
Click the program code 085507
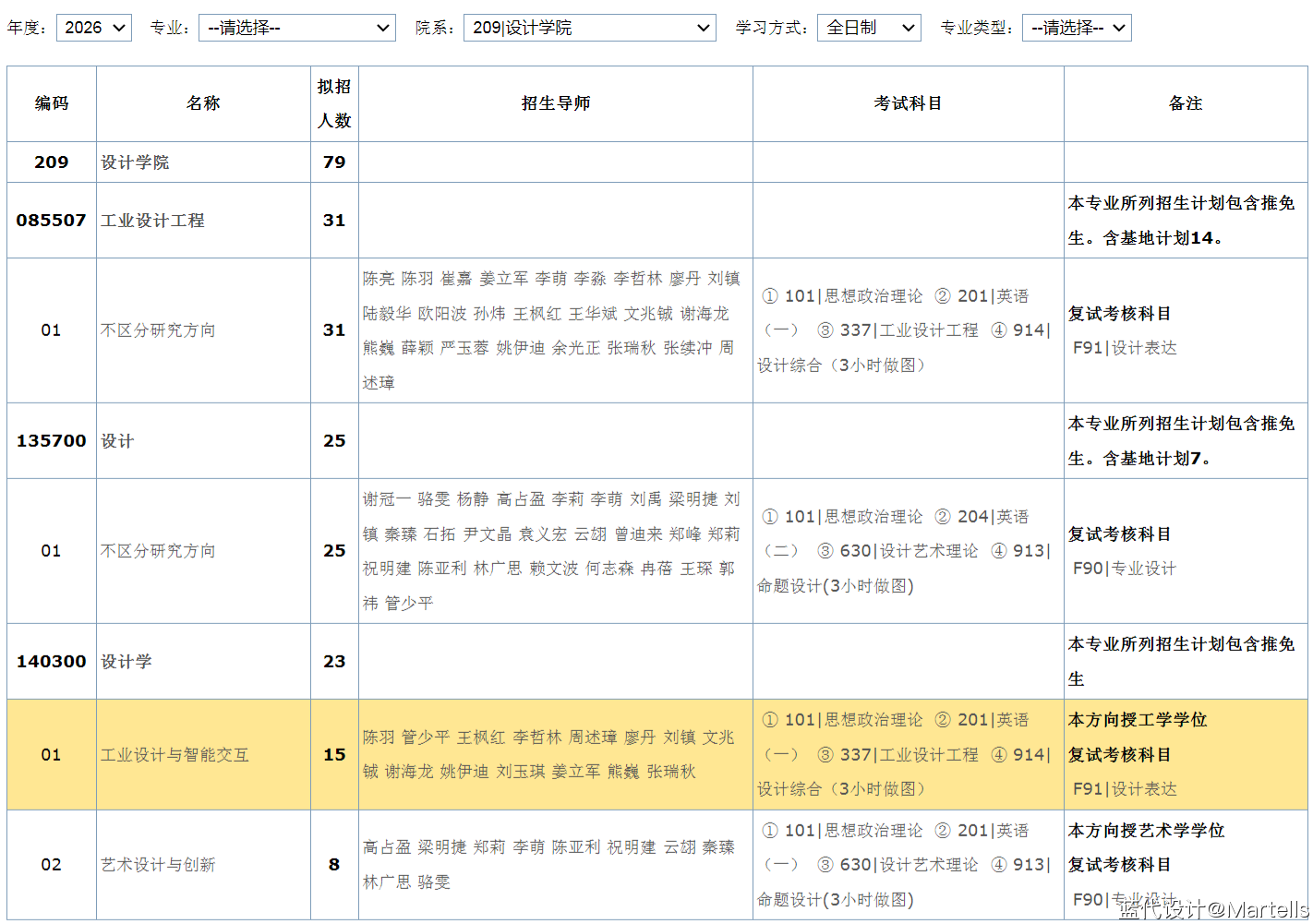(51, 221)
